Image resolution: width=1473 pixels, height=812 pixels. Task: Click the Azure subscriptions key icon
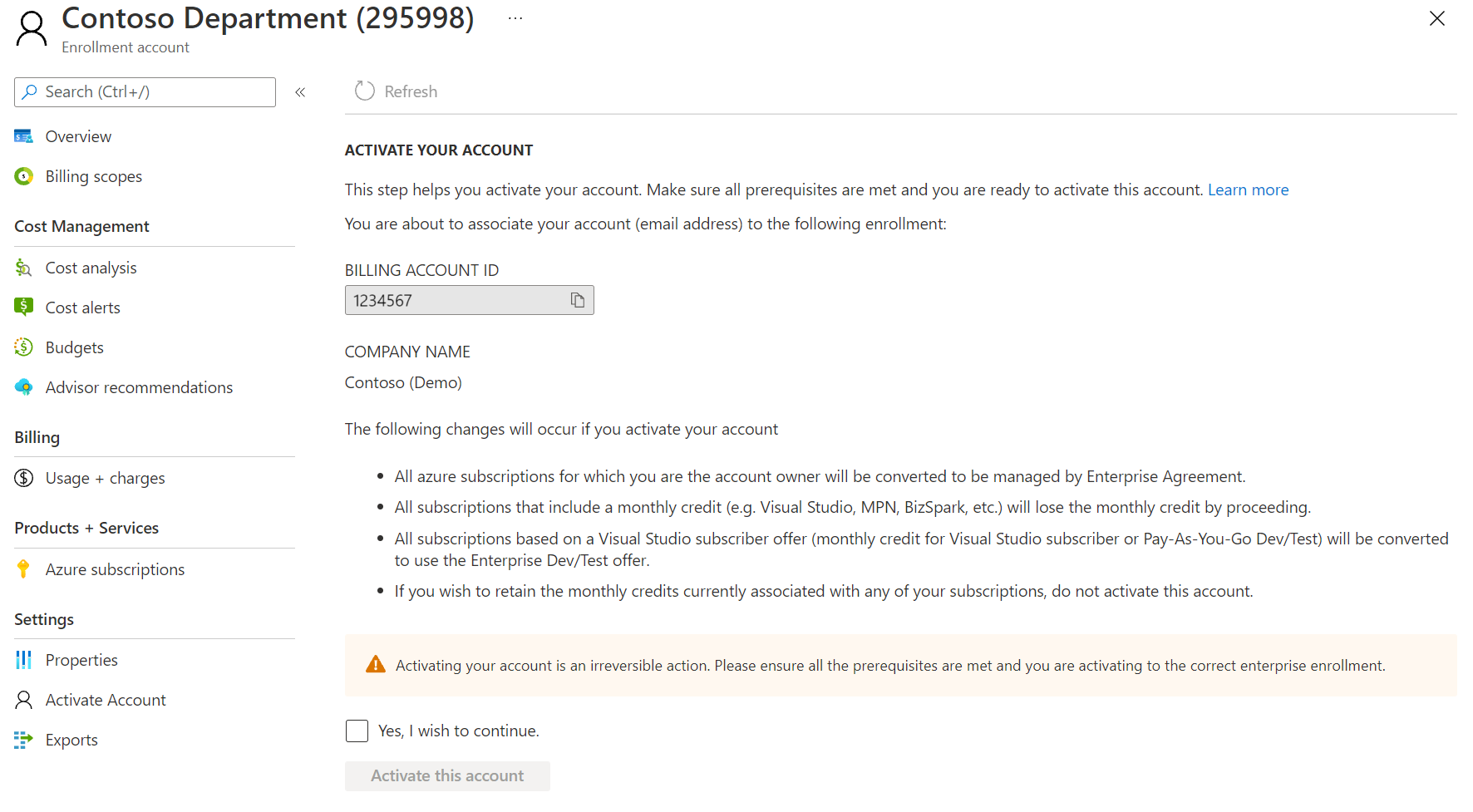coord(23,569)
